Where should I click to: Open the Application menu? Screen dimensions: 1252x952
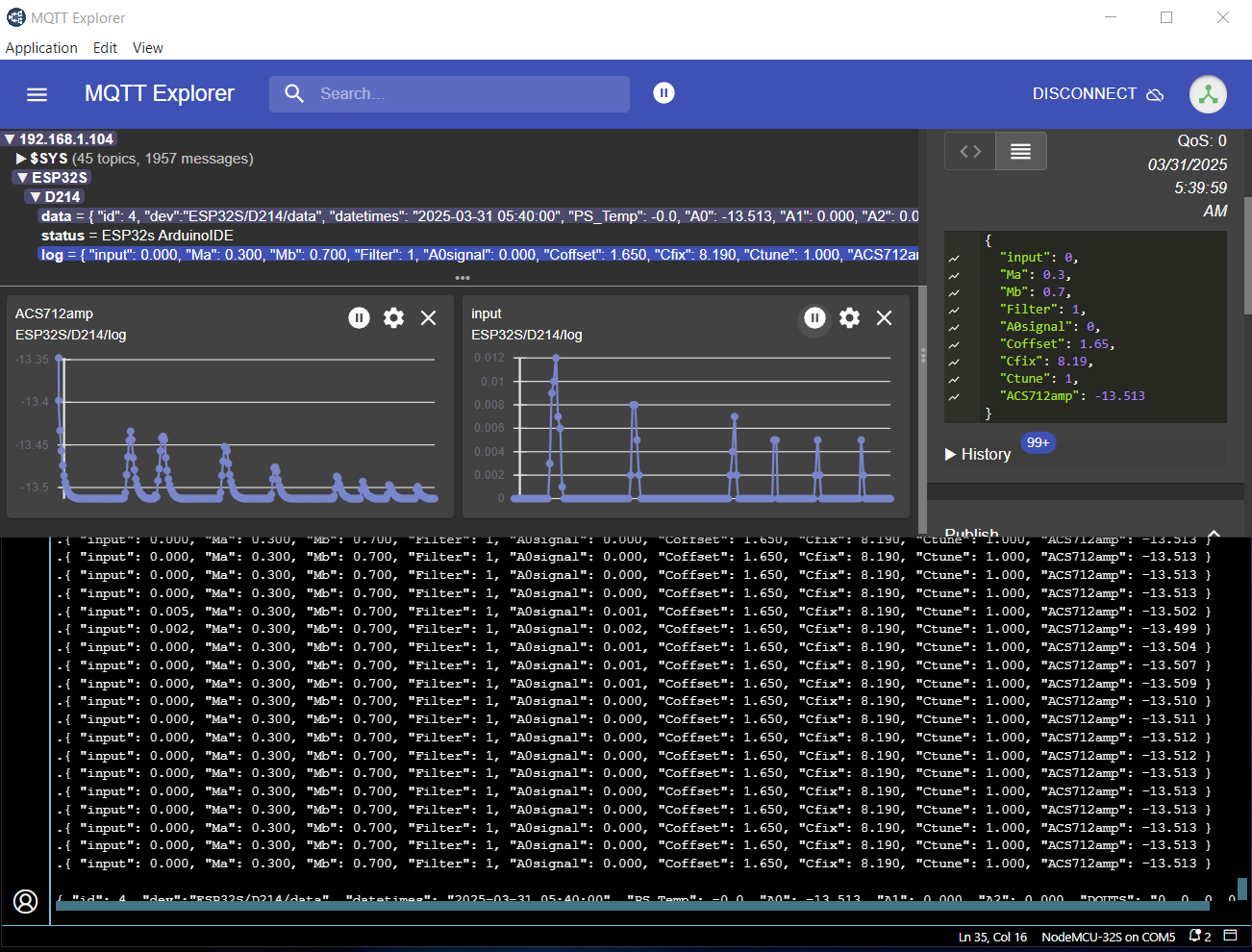(x=41, y=48)
